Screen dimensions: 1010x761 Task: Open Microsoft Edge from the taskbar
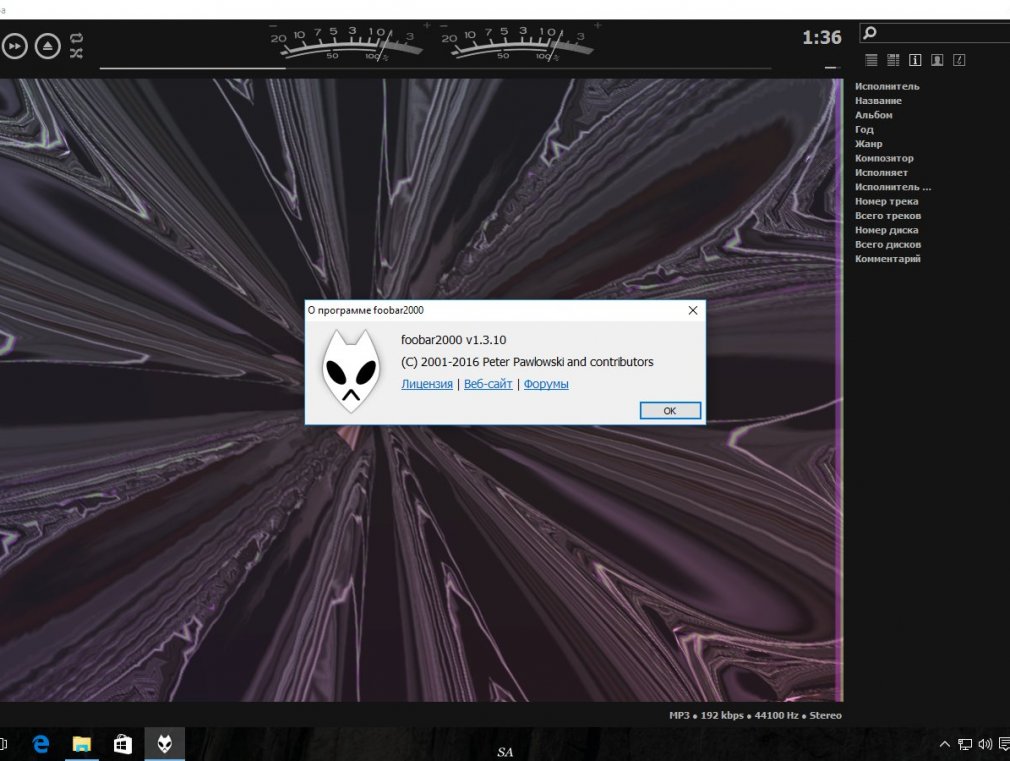tap(41, 744)
